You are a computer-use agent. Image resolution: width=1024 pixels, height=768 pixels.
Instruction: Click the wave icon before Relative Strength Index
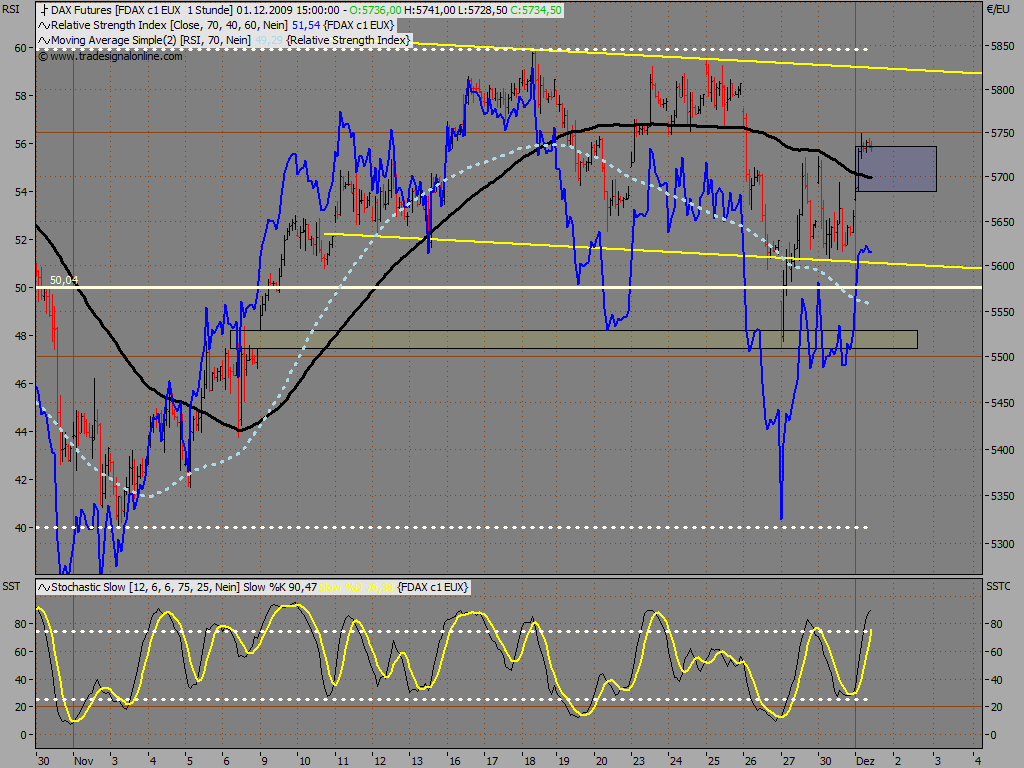(x=44, y=25)
